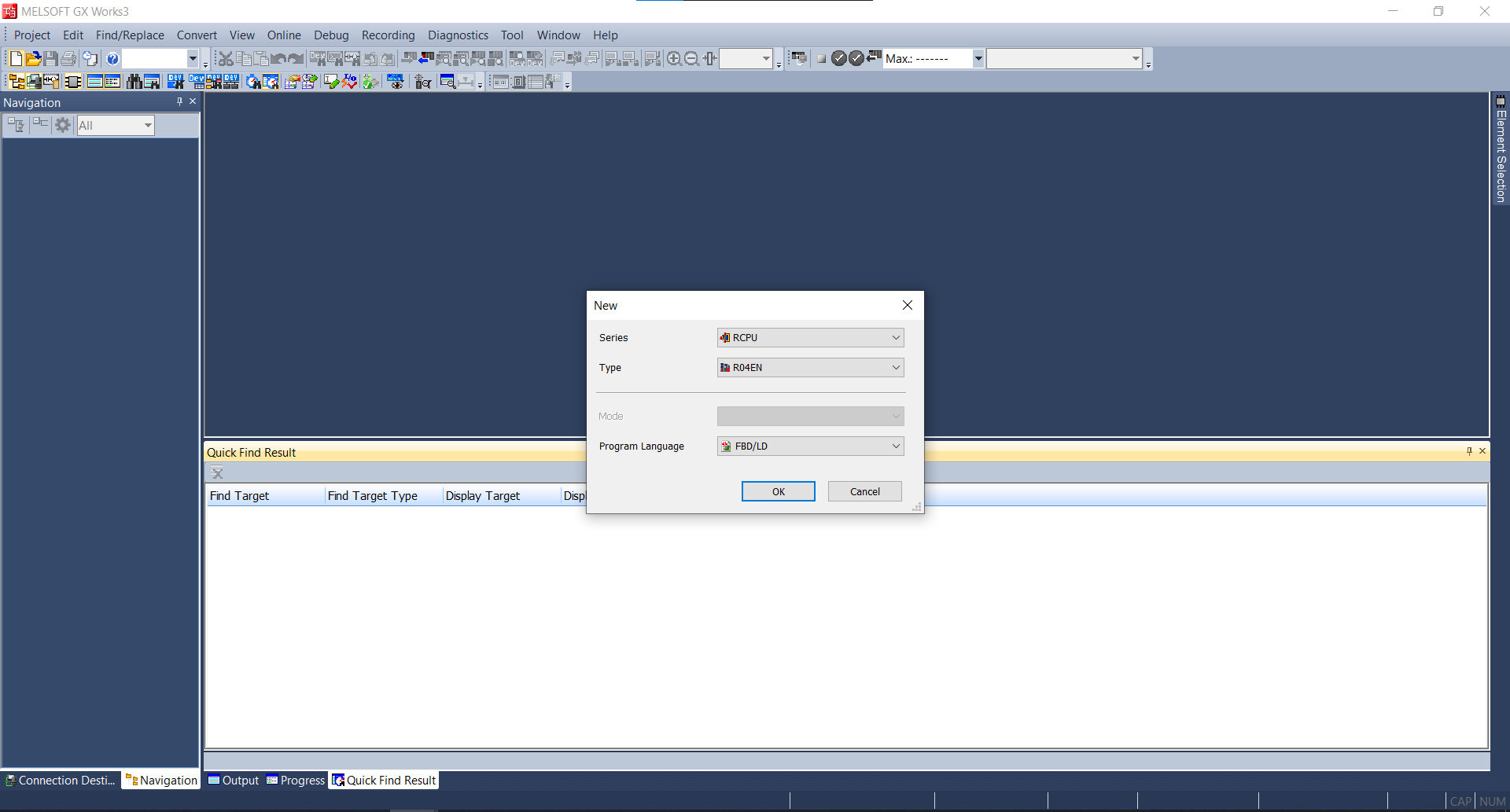Click the Redo arrow icon
This screenshot has height=812, width=1510.
(x=296, y=58)
